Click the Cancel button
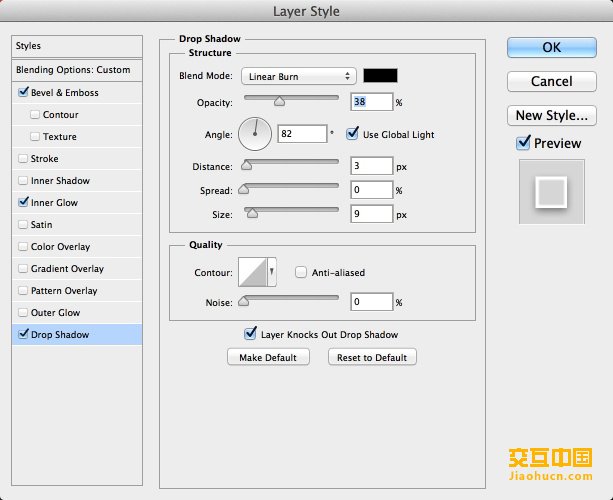 pos(552,81)
